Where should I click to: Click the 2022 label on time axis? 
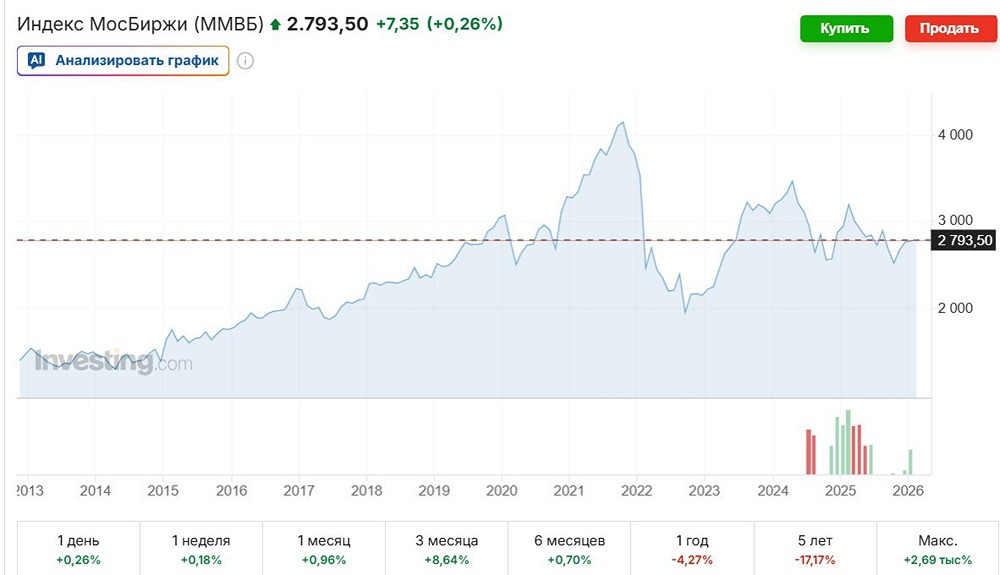pos(637,491)
